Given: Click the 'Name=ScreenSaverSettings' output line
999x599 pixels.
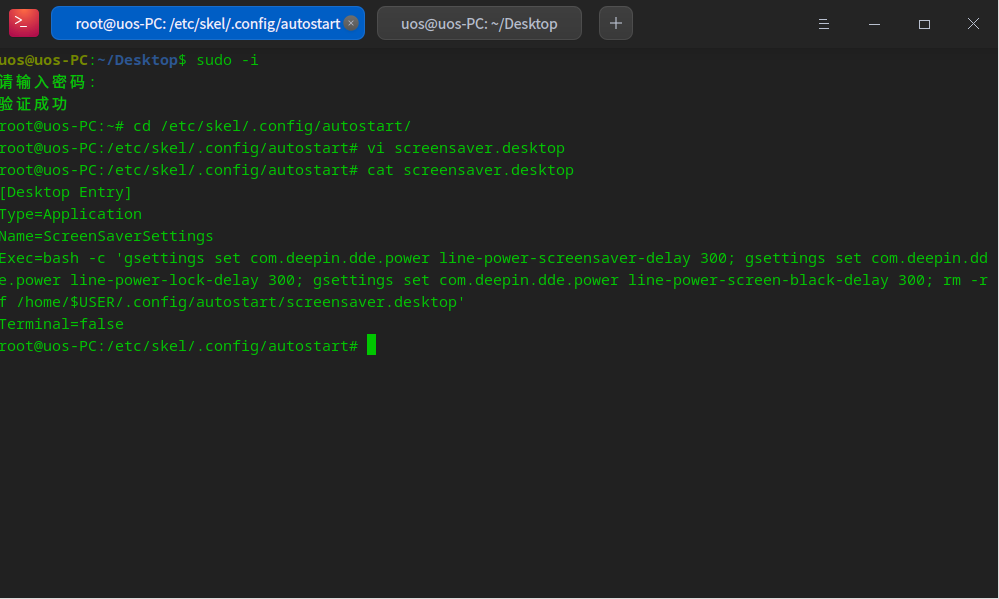Looking at the screenshot, I should [106, 236].
